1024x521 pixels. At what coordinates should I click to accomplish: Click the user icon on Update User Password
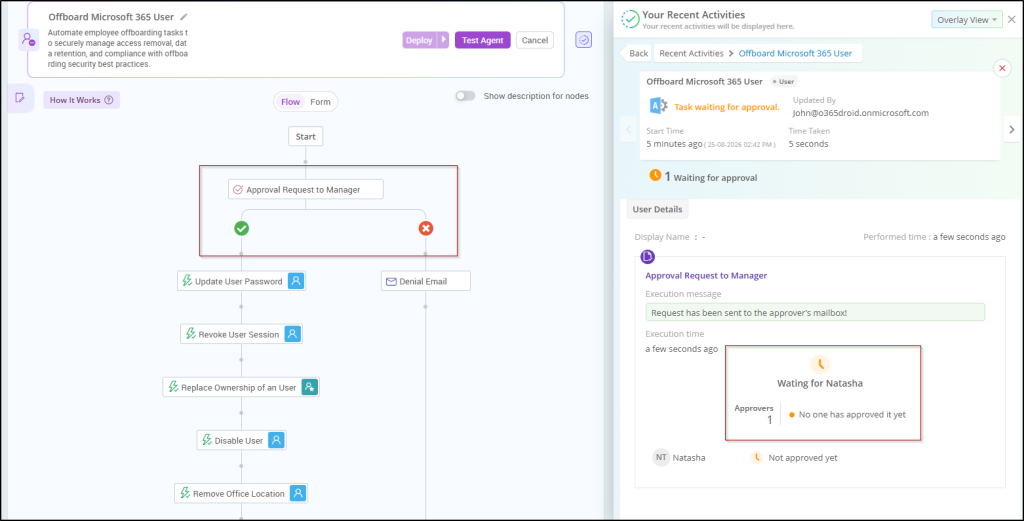pos(296,281)
